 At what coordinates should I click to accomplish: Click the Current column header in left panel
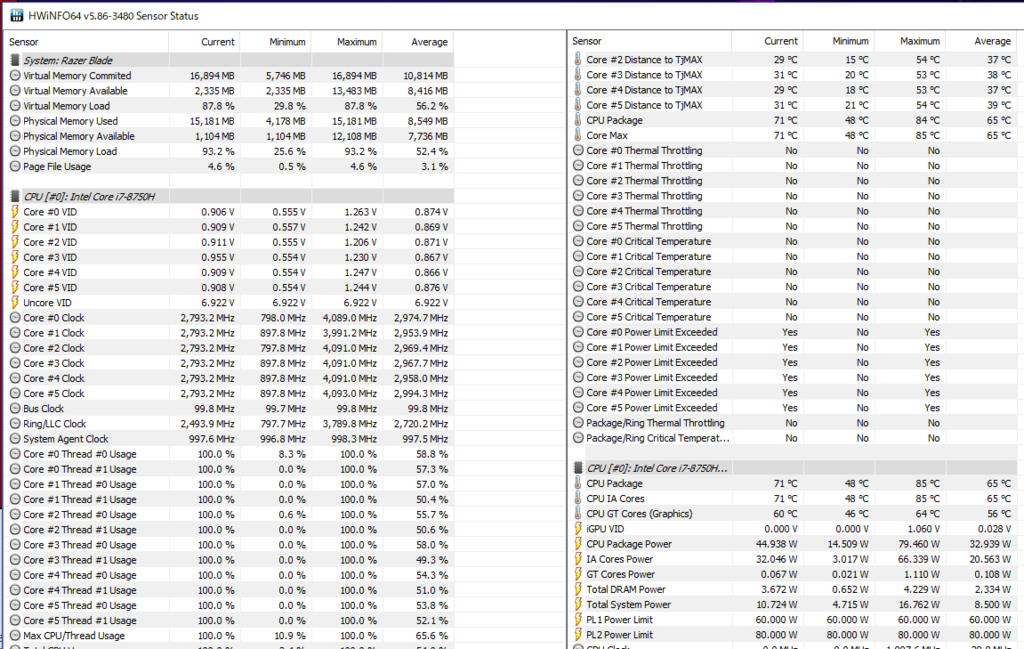coord(204,42)
